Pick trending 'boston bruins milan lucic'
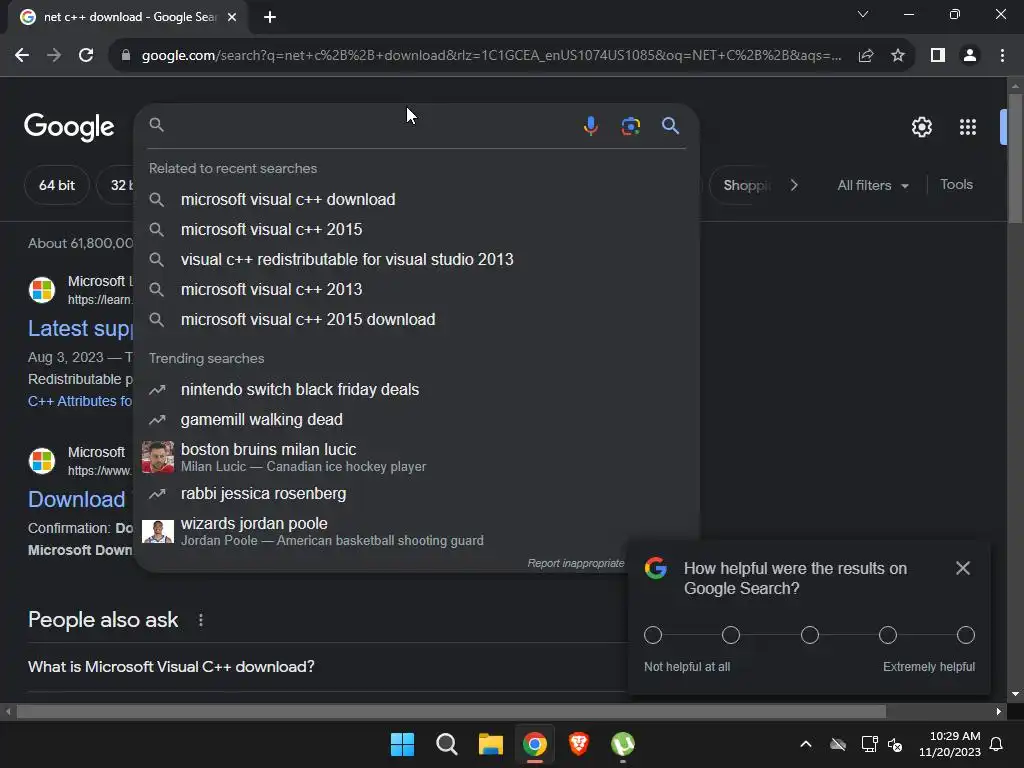Viewport: 1024px width, 768px height. tap(417, 457)
